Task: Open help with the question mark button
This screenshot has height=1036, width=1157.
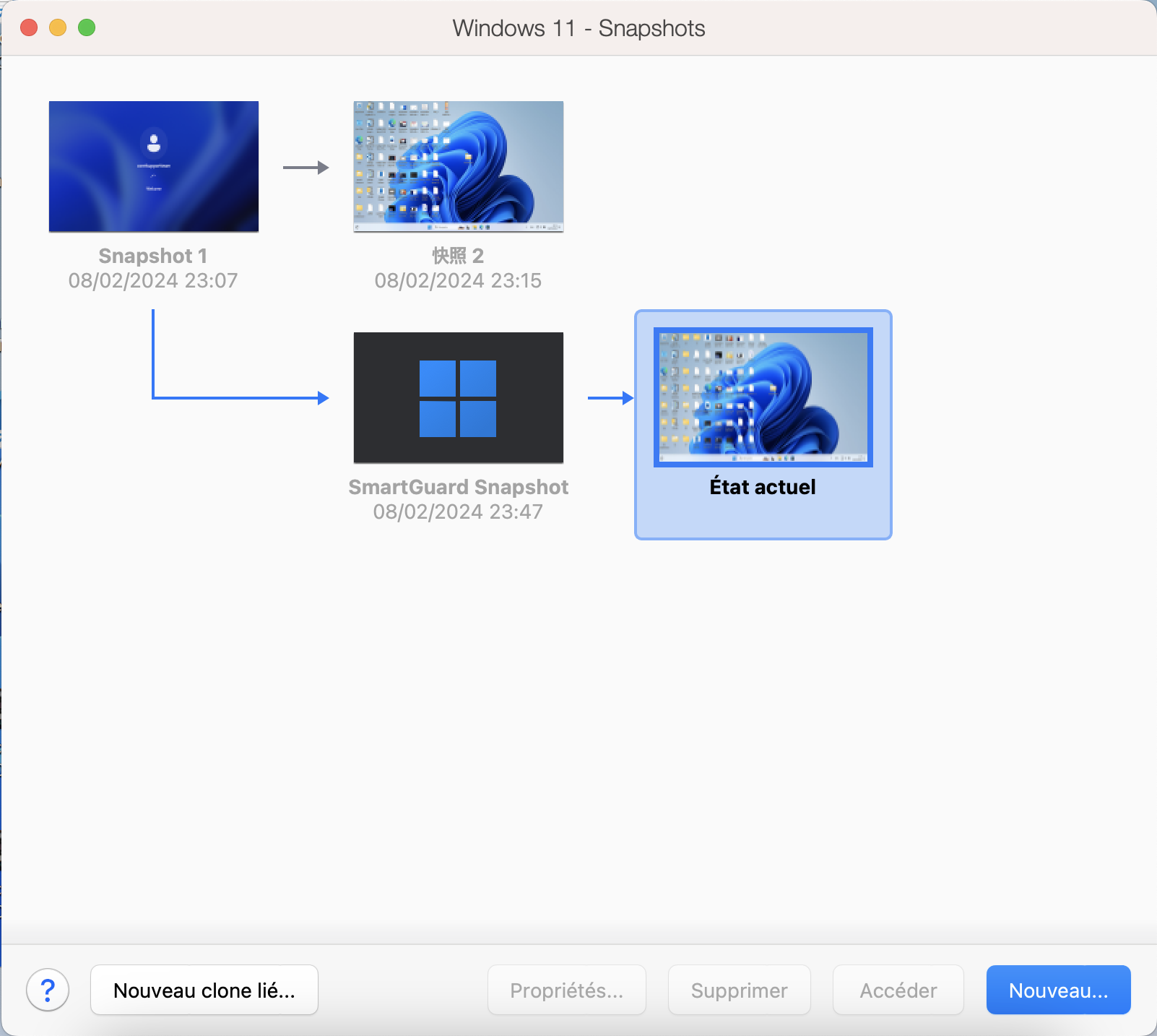Action: tap(48, 990)
